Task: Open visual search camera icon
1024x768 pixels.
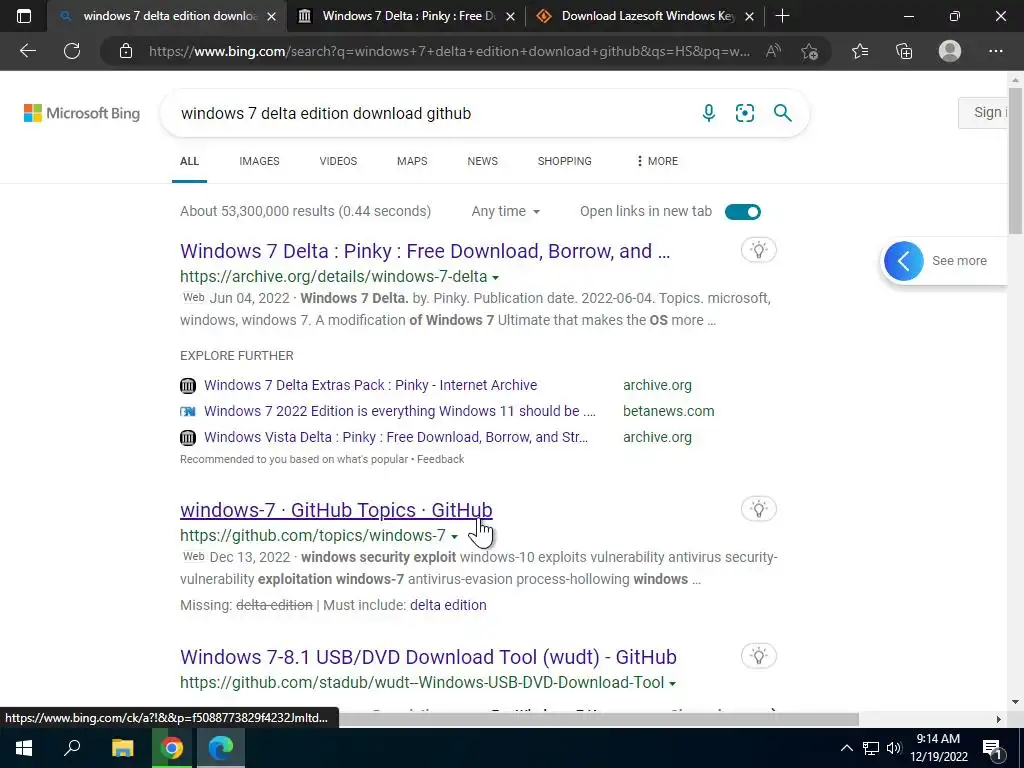Action: [x=744, y=113]
